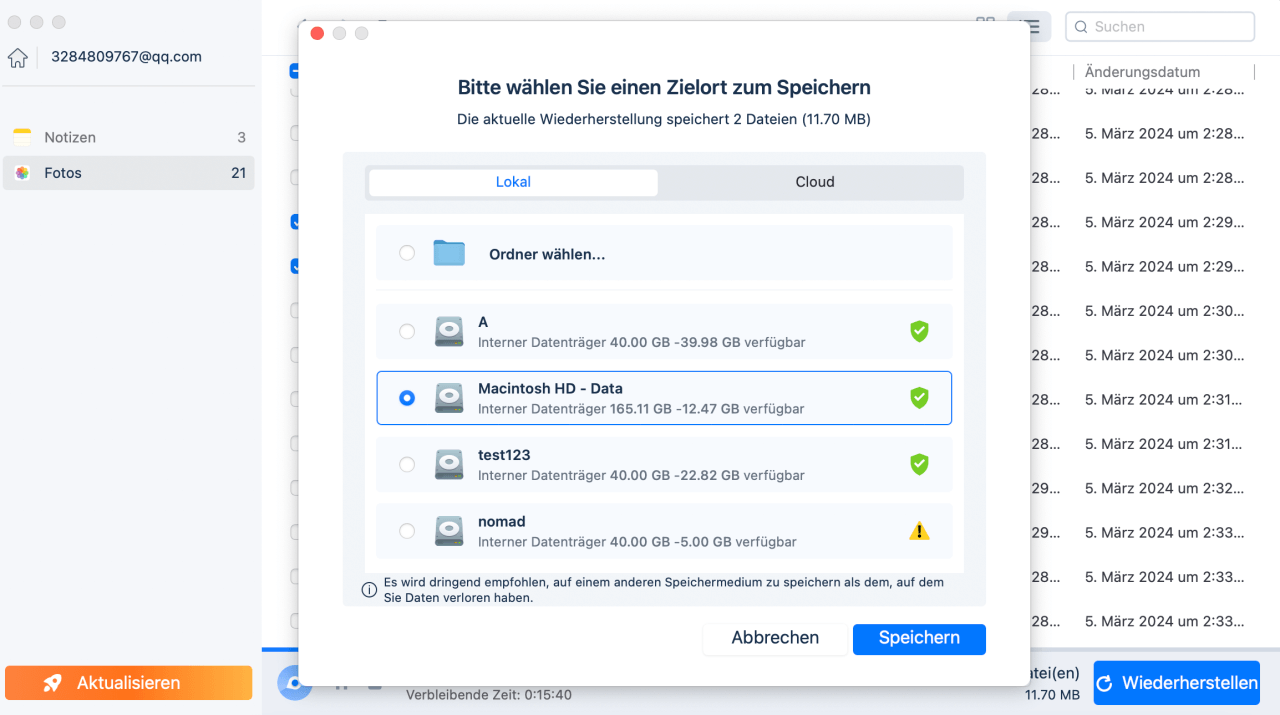Focus the Suchen search field
The image size is (1280, 715).
click(x=1160, y=27)
